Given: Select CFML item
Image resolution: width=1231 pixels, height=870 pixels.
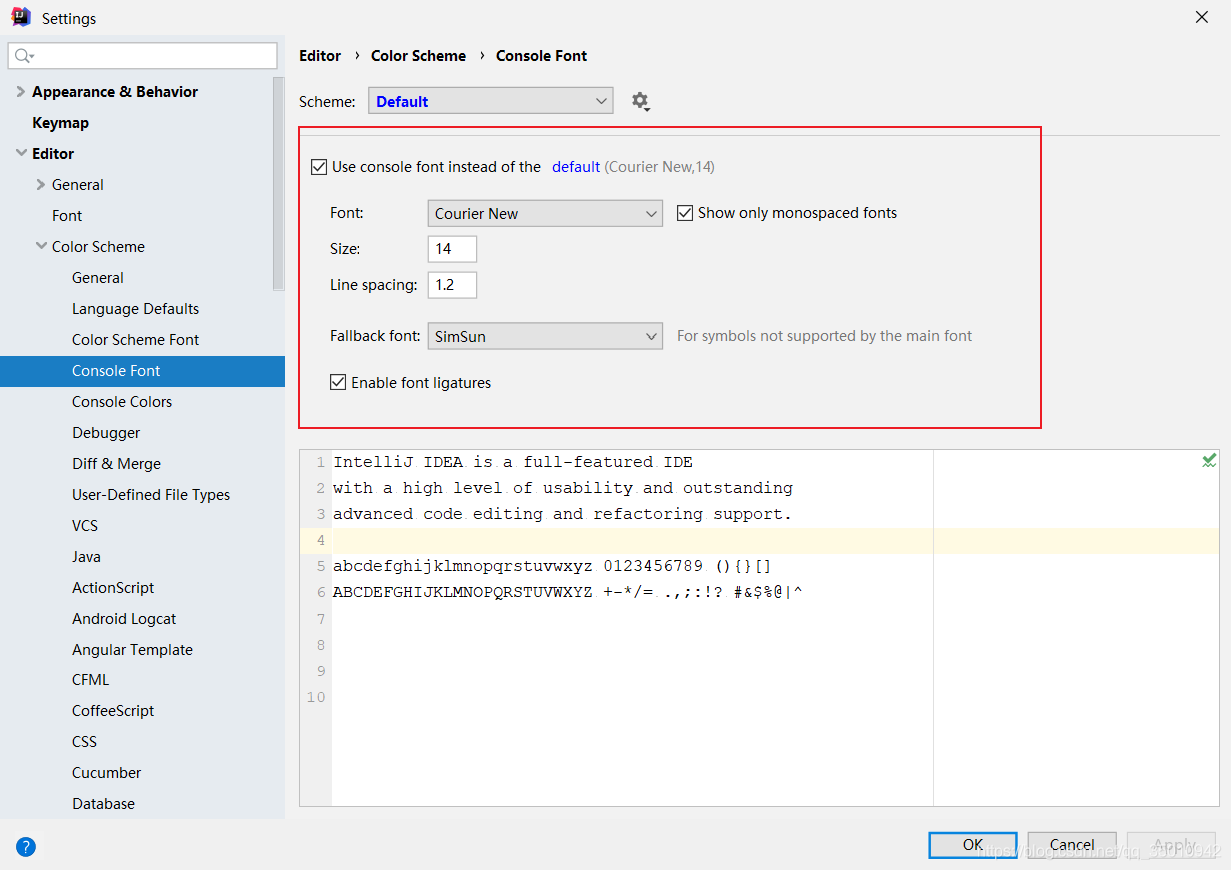Looking at the screenshot, I should [90, 680].
